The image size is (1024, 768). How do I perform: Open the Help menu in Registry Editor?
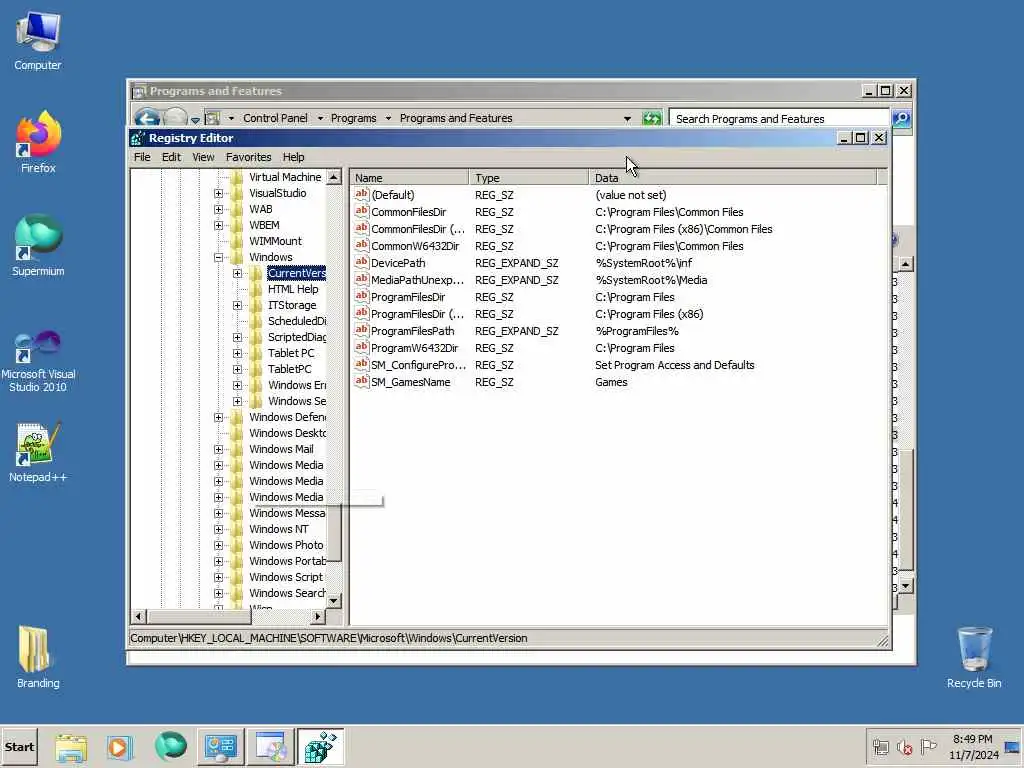(x=293, y=157)
